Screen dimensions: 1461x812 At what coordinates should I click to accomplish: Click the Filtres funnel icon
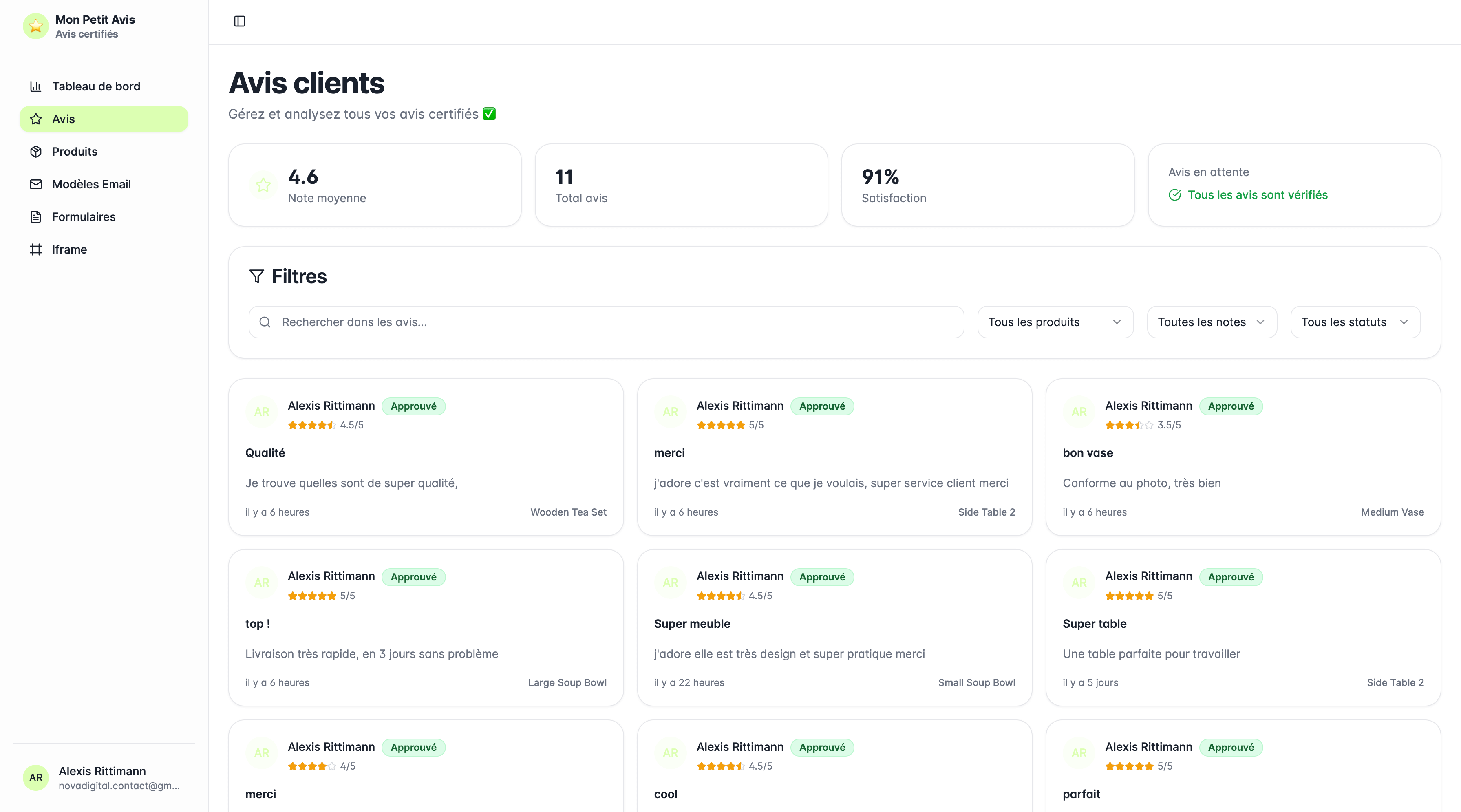pyautogui.click(x=256, y=276)
